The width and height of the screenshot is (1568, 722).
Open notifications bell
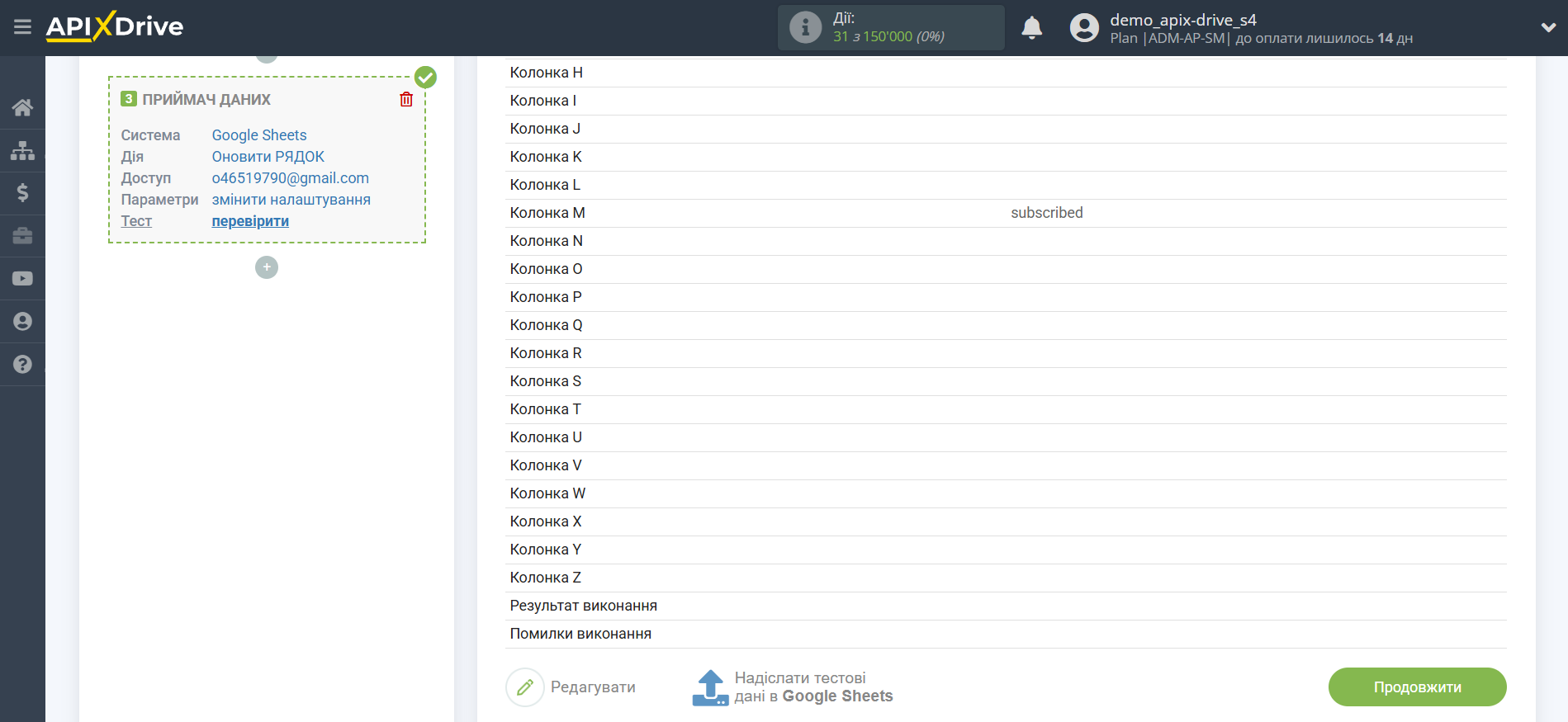[1031, 28]
